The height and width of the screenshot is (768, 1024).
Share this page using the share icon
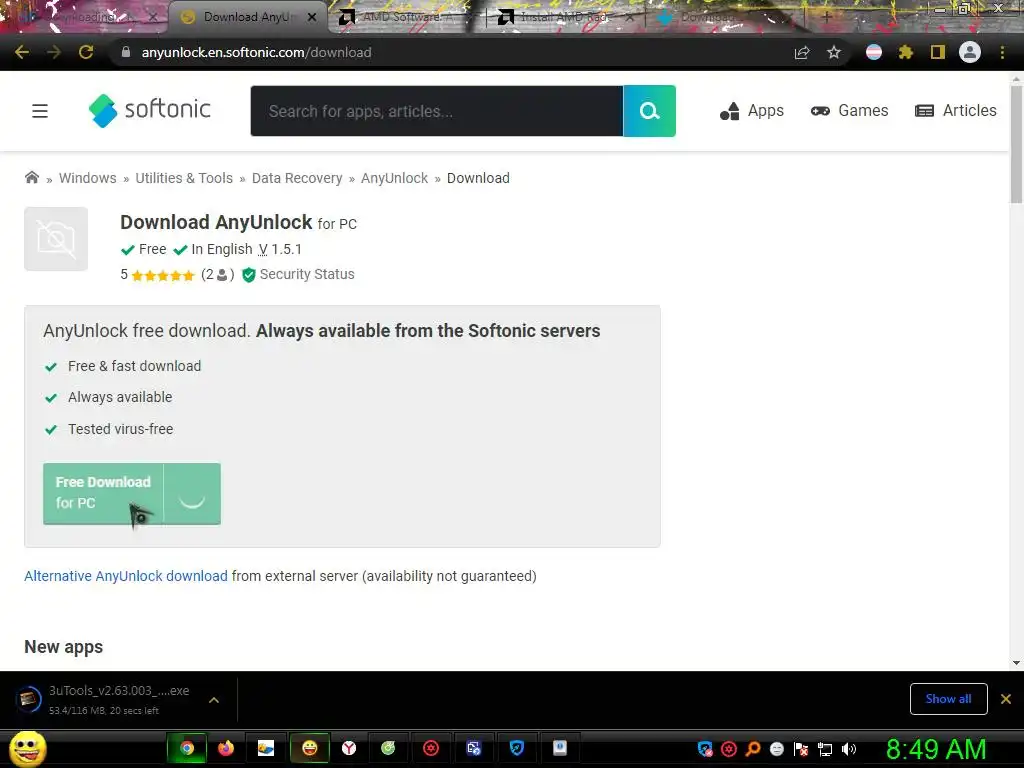[x=802, y=52]
